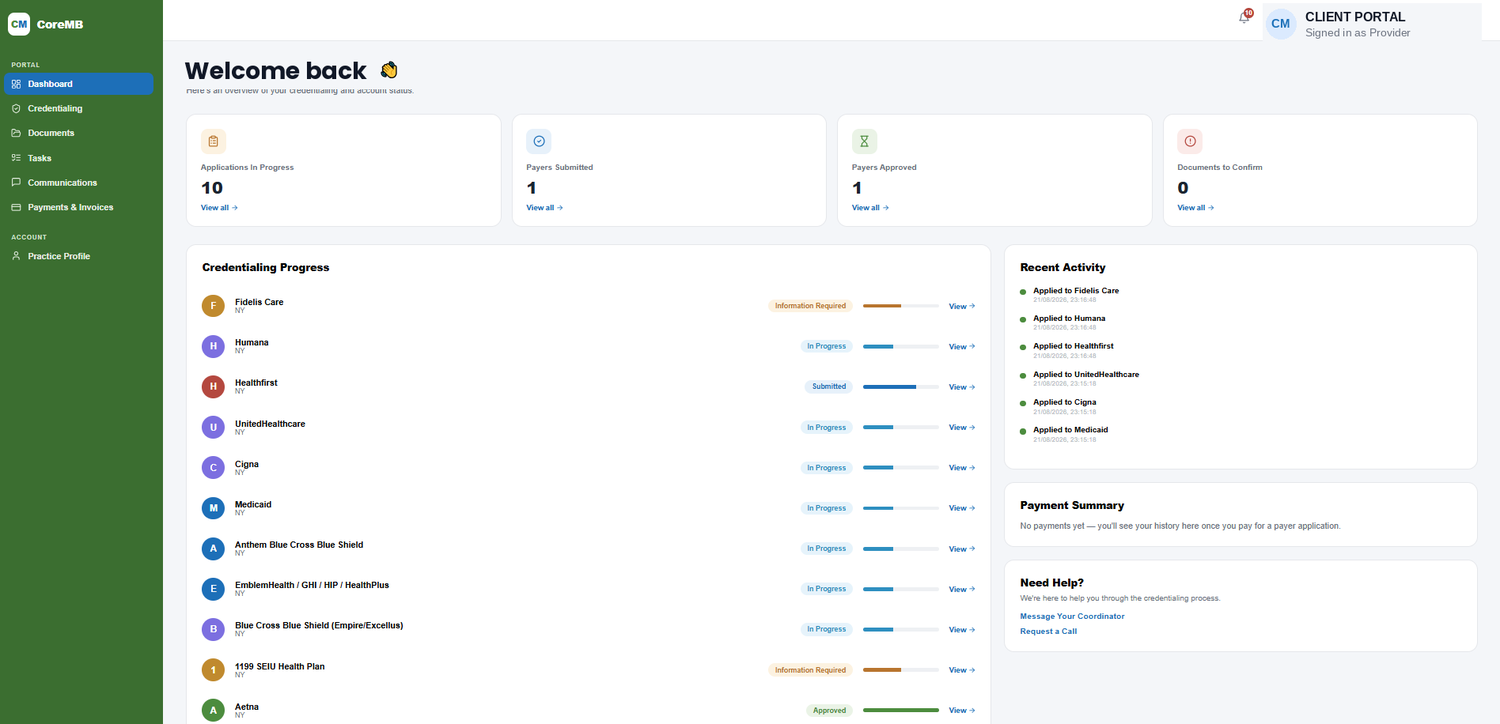Click the CoreMB logo icon
The height and width of the screenshot is (724, 1500).
tap(19, 24)
